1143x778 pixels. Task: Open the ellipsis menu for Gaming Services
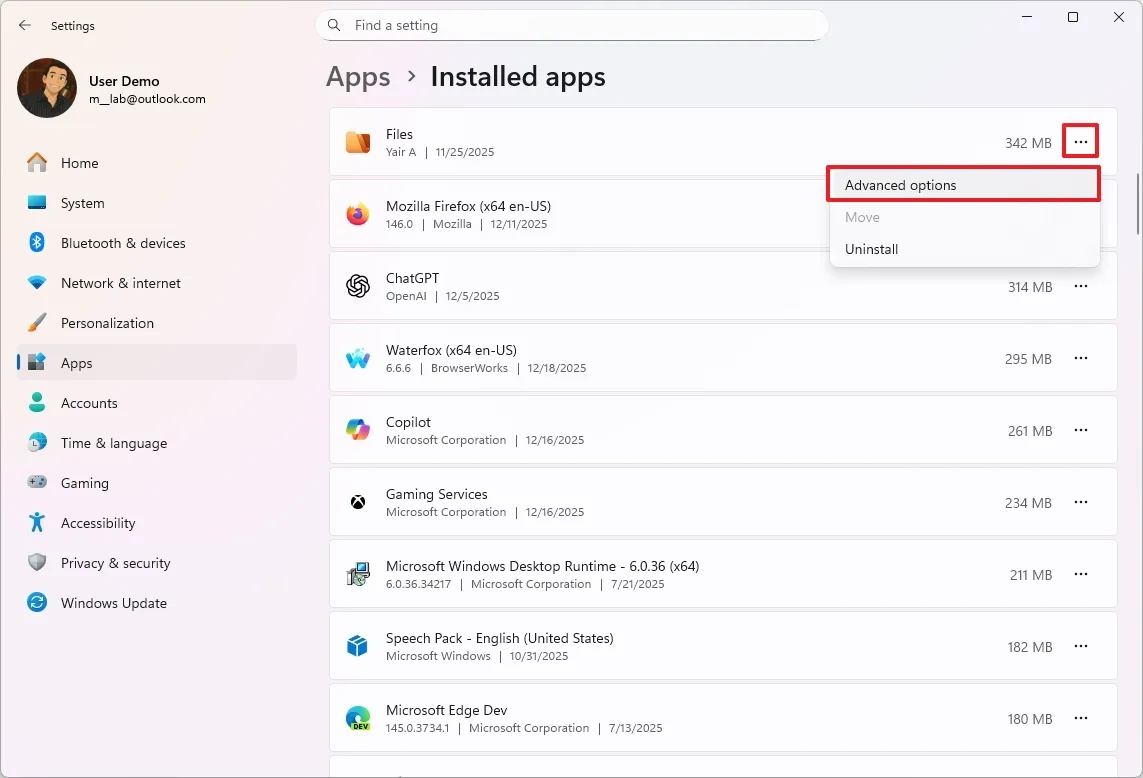(x=1080, y=502)
